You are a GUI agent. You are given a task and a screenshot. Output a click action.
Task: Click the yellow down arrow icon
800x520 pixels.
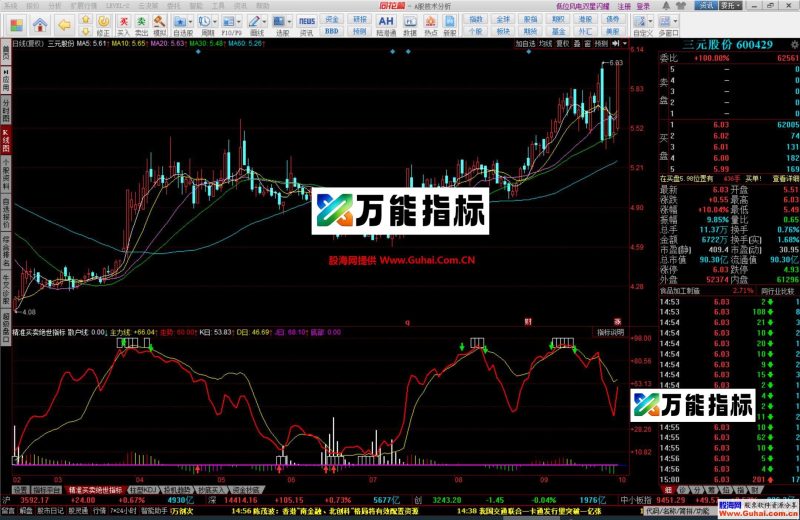(x=85, y=32)
